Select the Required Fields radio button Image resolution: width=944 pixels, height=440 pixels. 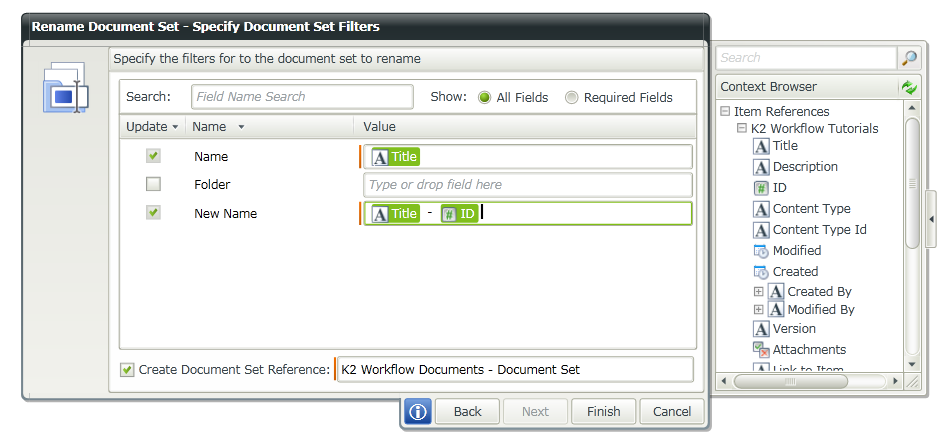coord(572,97)
